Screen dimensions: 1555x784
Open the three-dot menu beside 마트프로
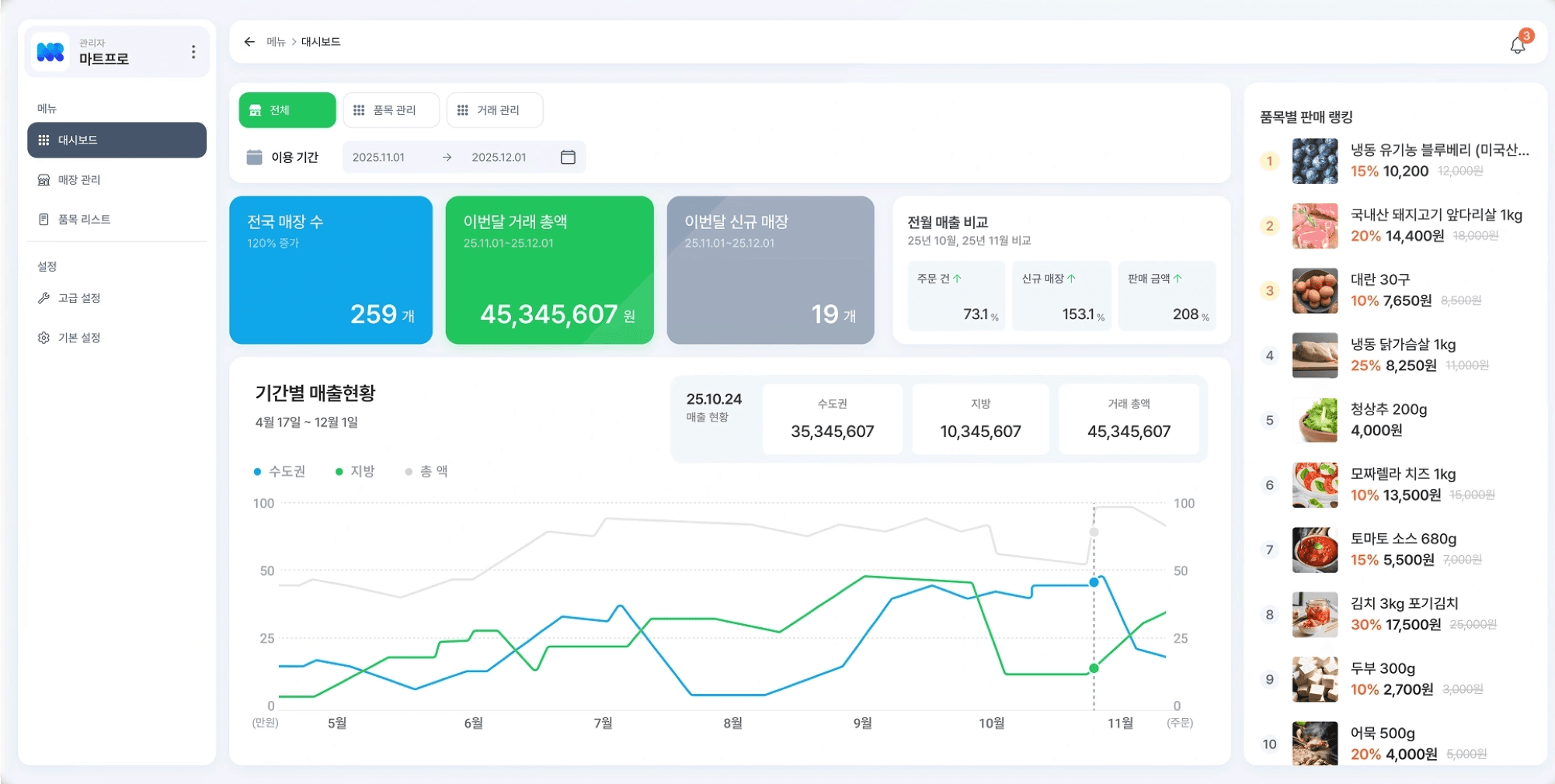coord(193,52)
